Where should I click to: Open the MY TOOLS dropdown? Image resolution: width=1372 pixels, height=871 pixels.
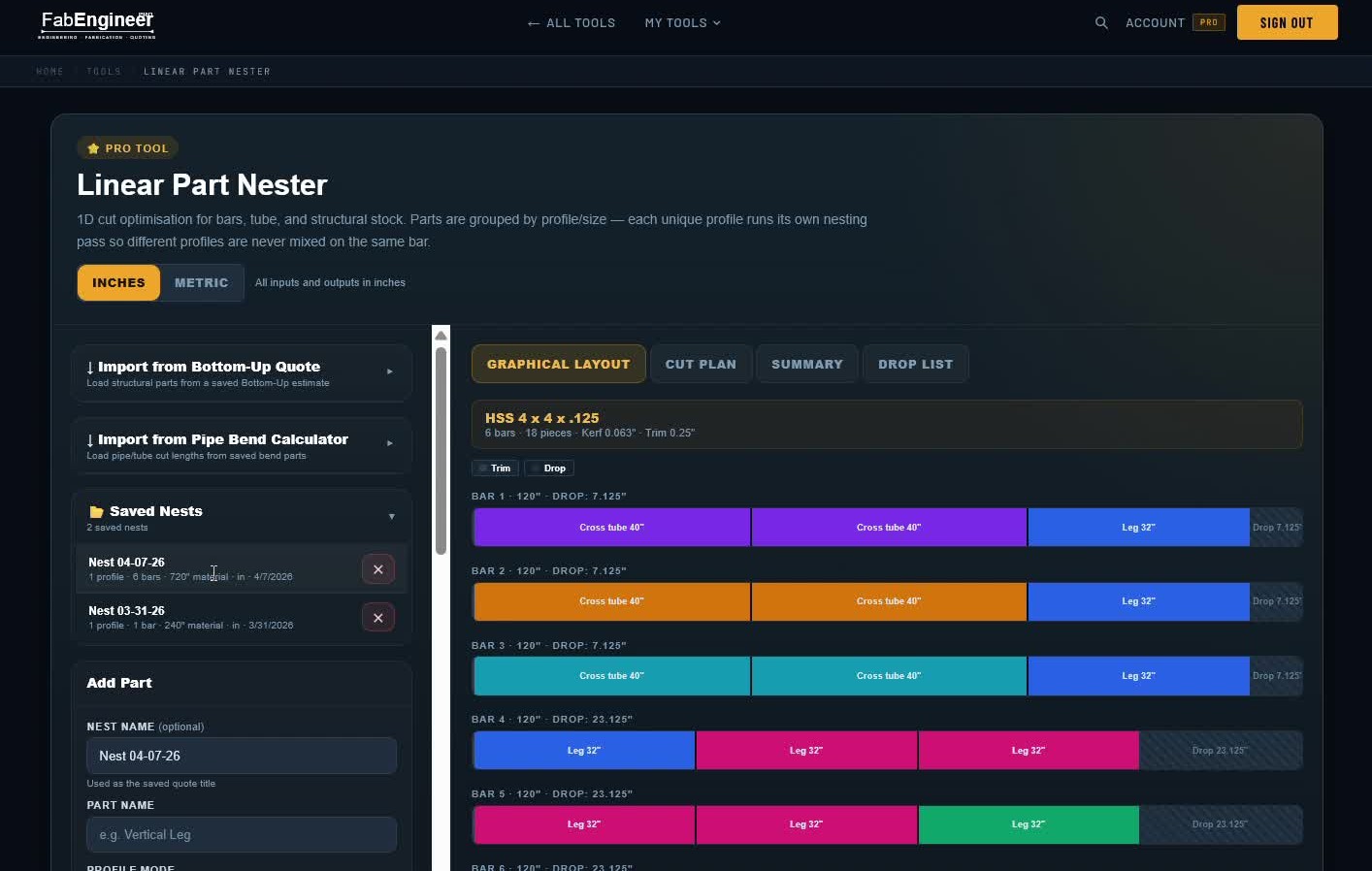[682, 22]
